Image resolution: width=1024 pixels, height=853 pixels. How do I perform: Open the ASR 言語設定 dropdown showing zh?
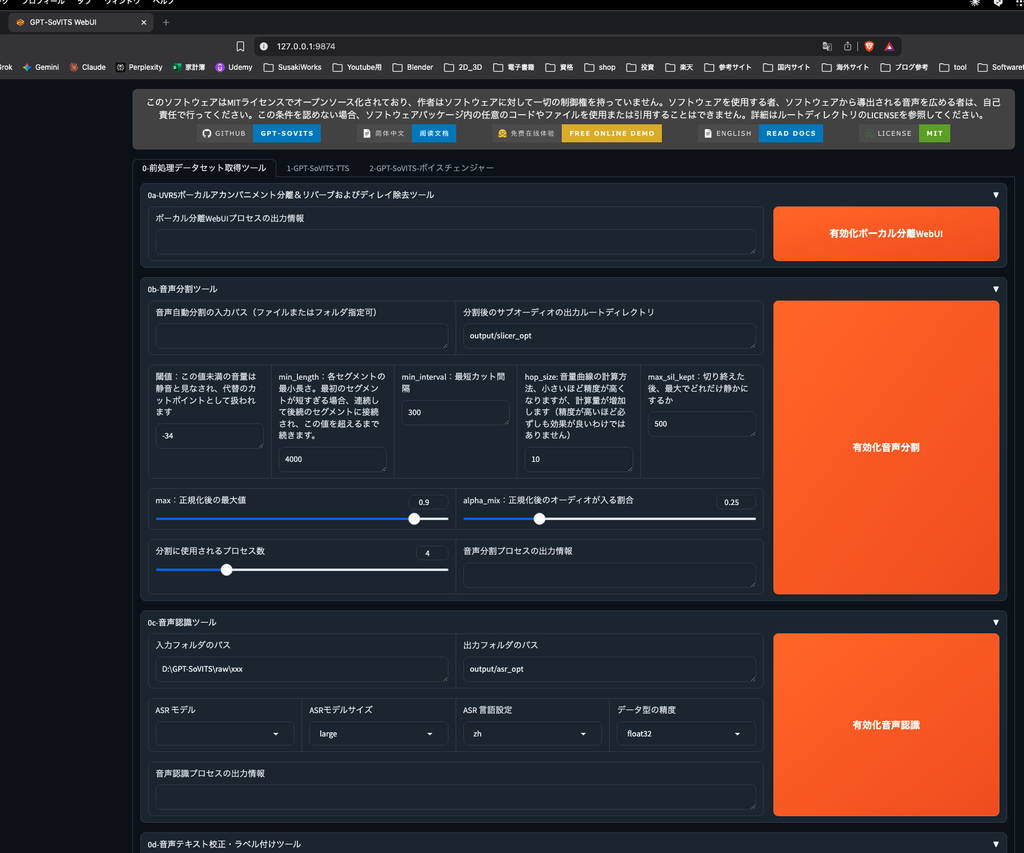[532, 733]
